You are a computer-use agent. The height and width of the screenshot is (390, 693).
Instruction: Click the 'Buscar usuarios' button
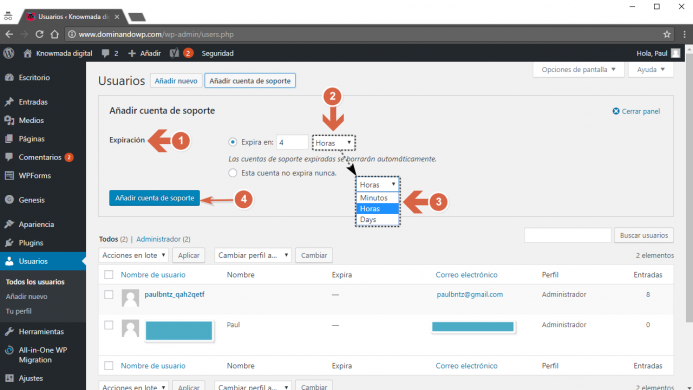[644, 235]
